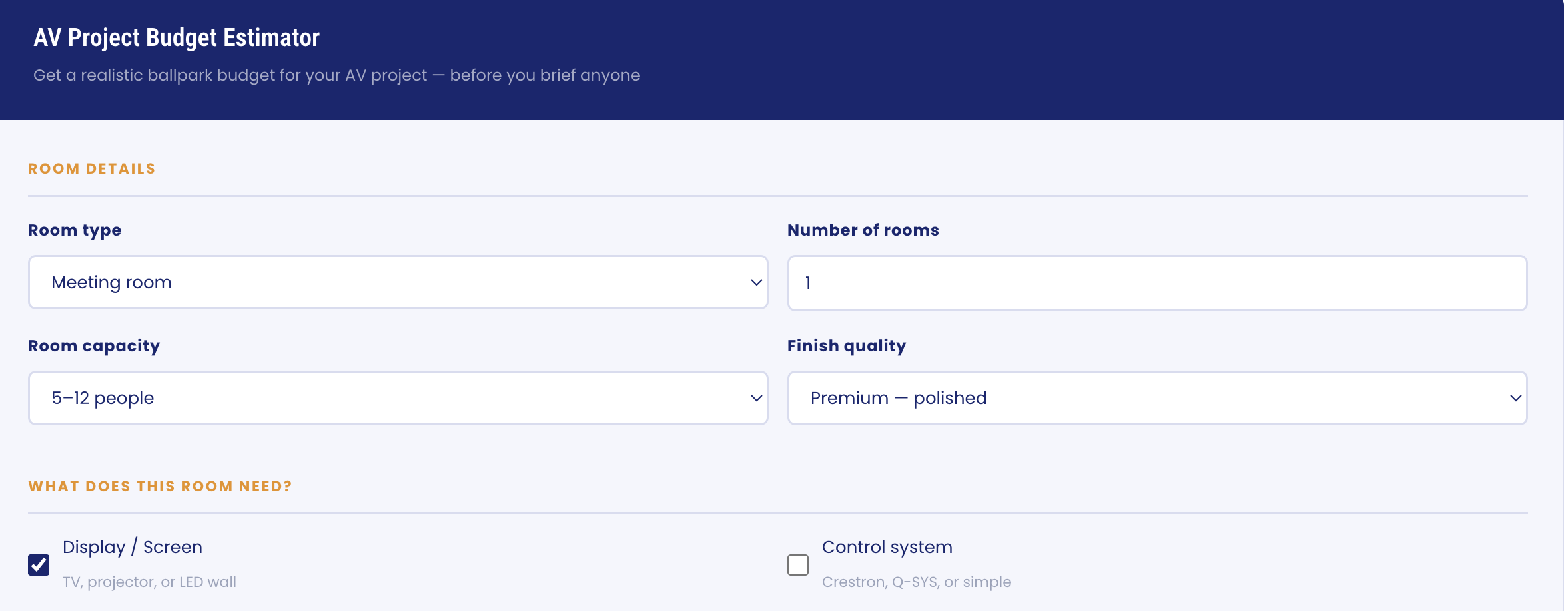
Task: Enable the Control system checkbox
Action: pyautogui.click(x=798, y=565)
